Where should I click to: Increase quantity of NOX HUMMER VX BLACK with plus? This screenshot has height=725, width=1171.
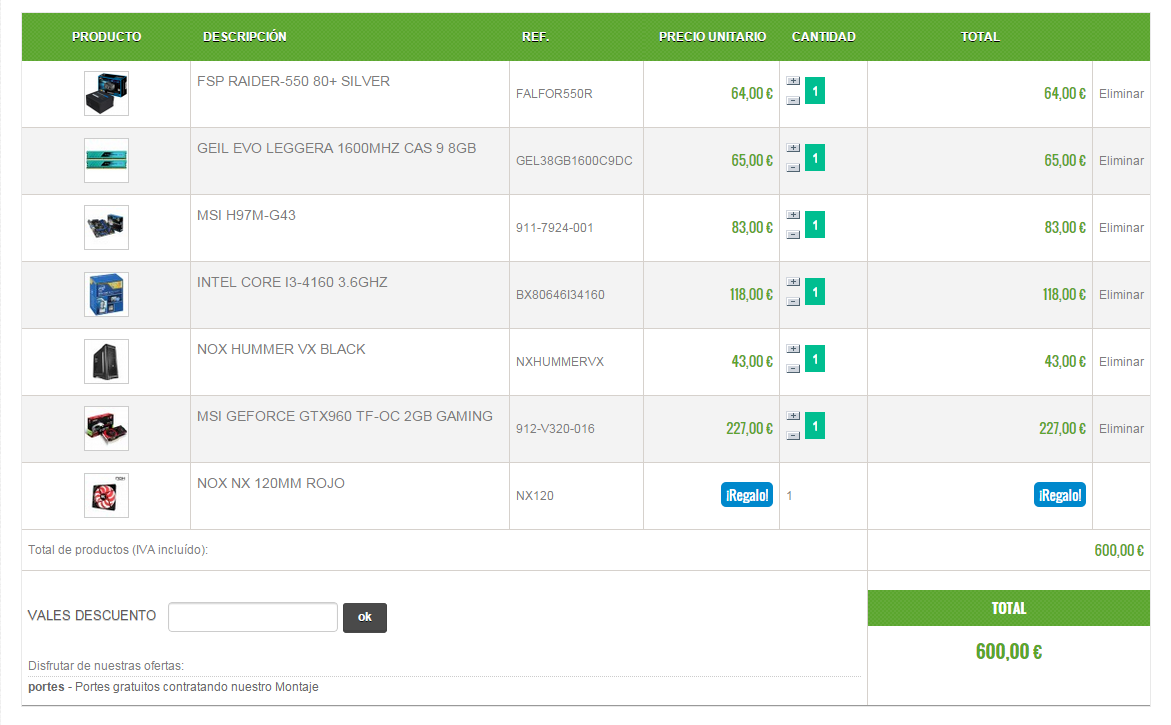[793, 349]
